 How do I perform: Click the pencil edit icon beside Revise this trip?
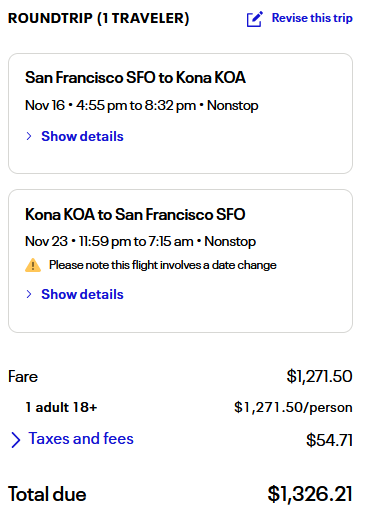[255, 19]
